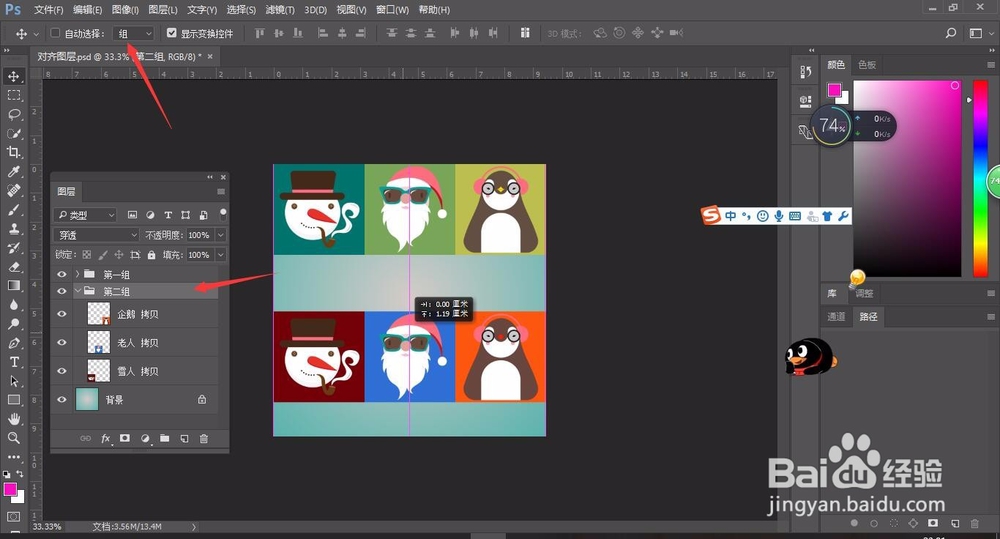The image size is (1000, 539).
Task: Select the Lasso tool
Action: pyautogui.click(x=13, y=115)
